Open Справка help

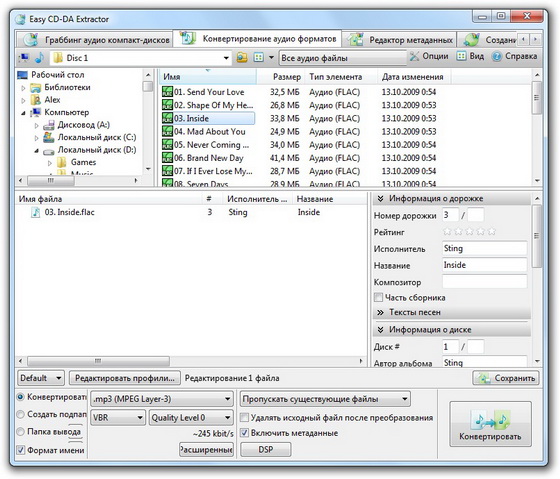point(514,56)
